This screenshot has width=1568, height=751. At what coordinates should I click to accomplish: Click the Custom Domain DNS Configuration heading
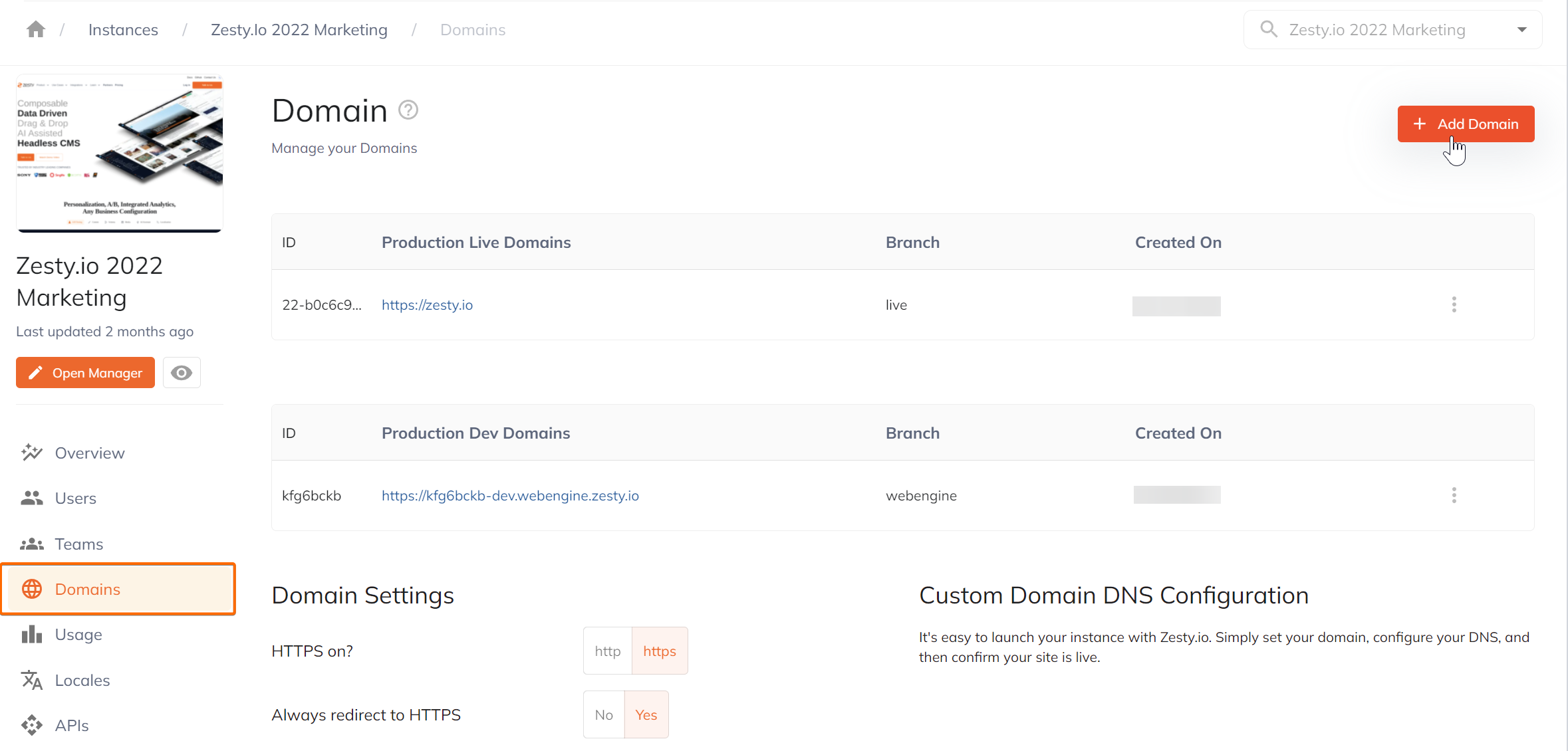(1114, 595)
